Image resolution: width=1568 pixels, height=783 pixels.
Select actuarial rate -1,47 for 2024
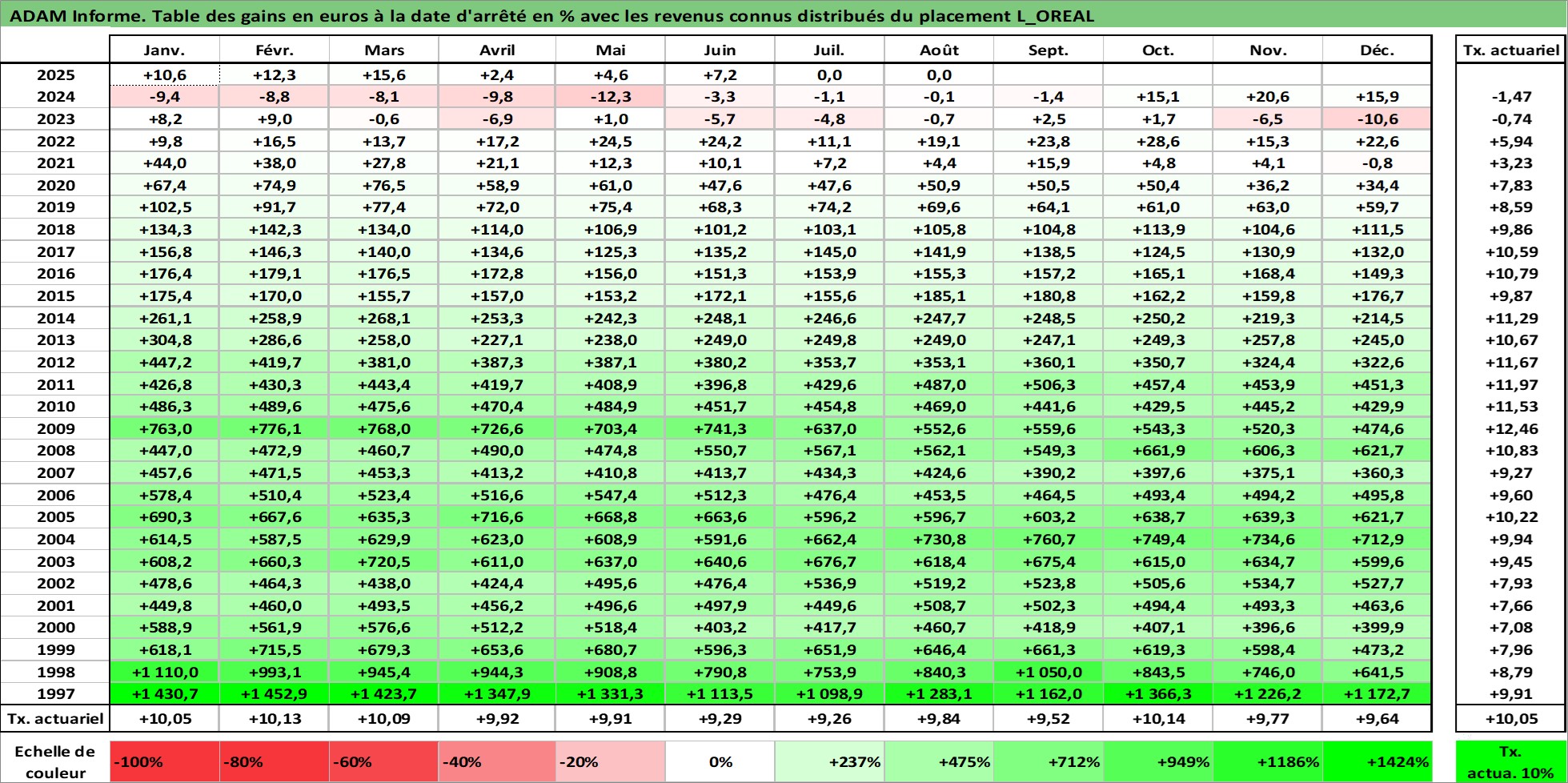tap(1511, 97)
